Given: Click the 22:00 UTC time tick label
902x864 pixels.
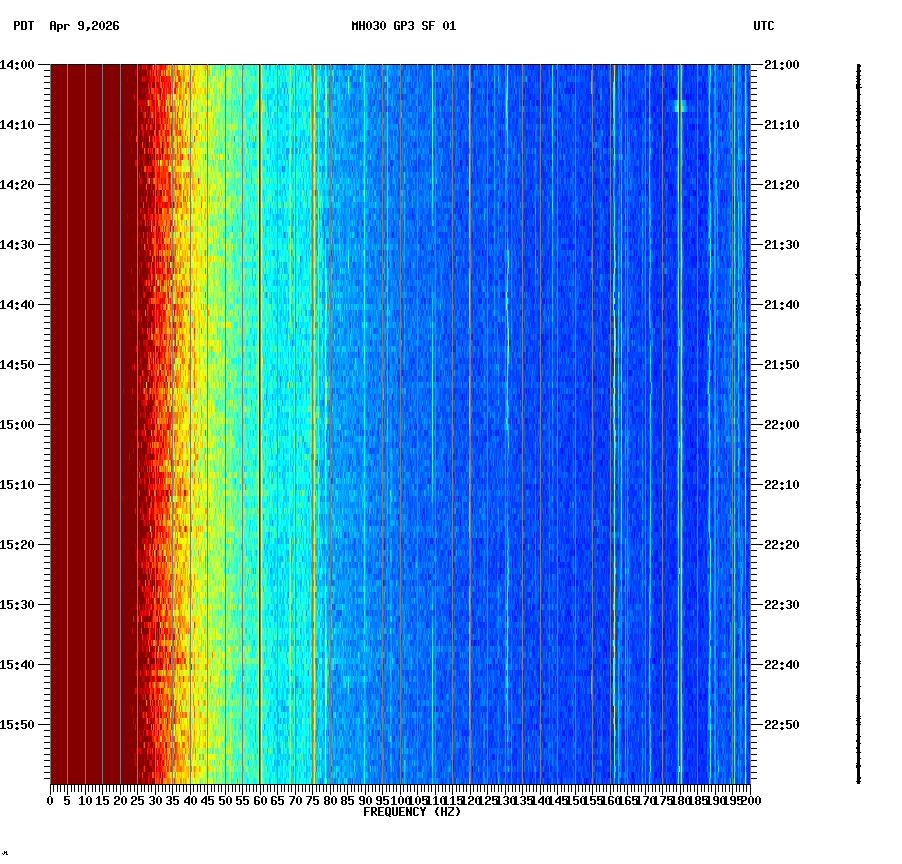Looking at the screenshot, I should click(x=779, y=423).
